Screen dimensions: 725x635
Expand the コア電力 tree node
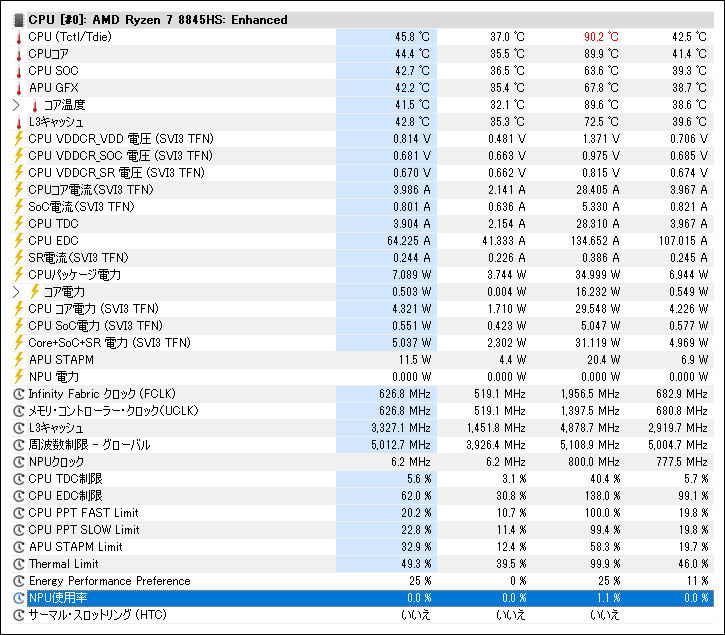16,292
